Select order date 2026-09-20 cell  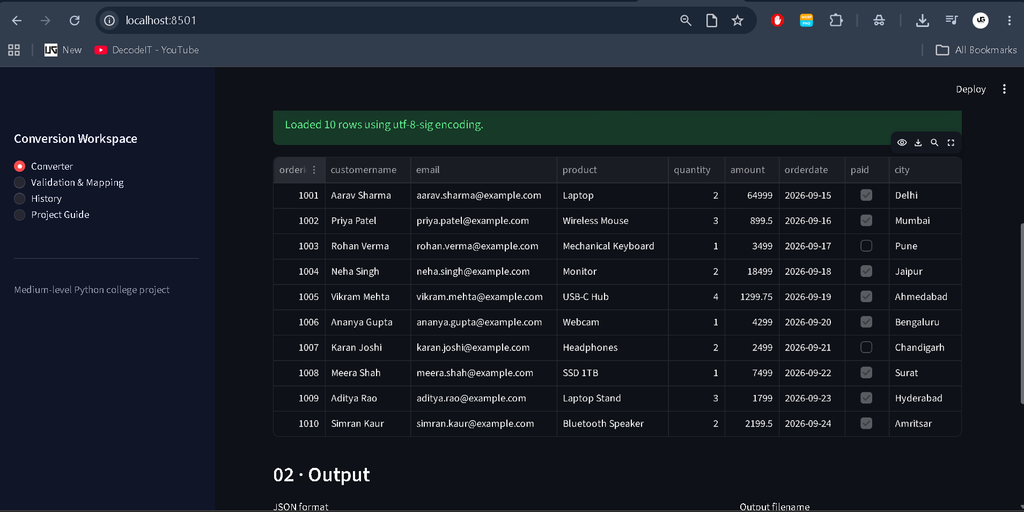[812, 322]
